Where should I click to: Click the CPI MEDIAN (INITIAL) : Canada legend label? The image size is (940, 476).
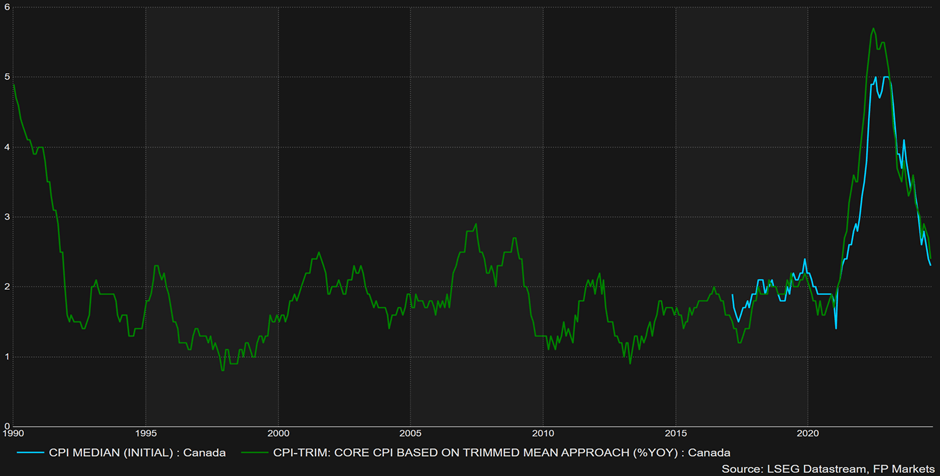coord(137,453)
